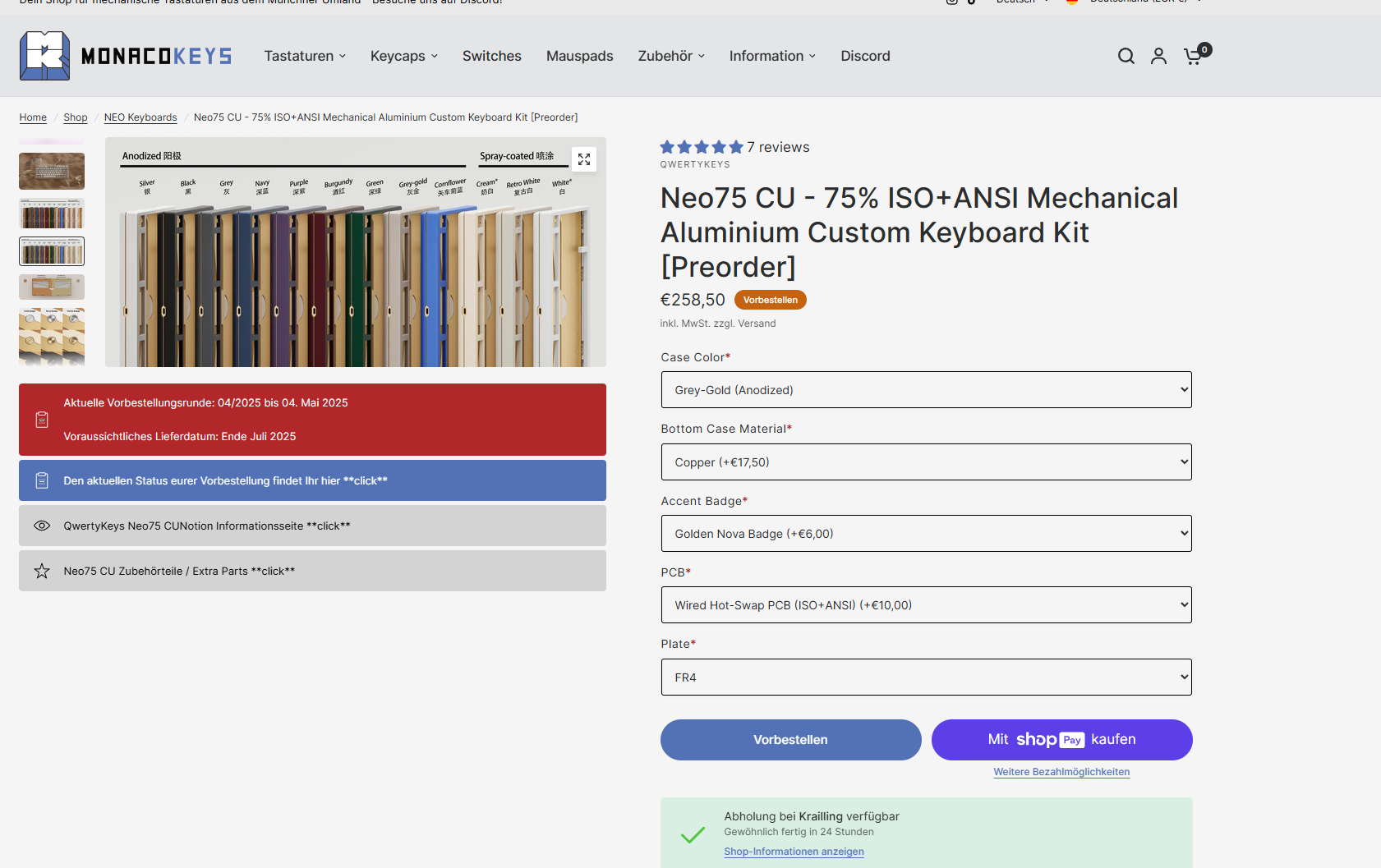Open QwertyKeys Neo75 CU Notion info banner

[x=312, y=526]
